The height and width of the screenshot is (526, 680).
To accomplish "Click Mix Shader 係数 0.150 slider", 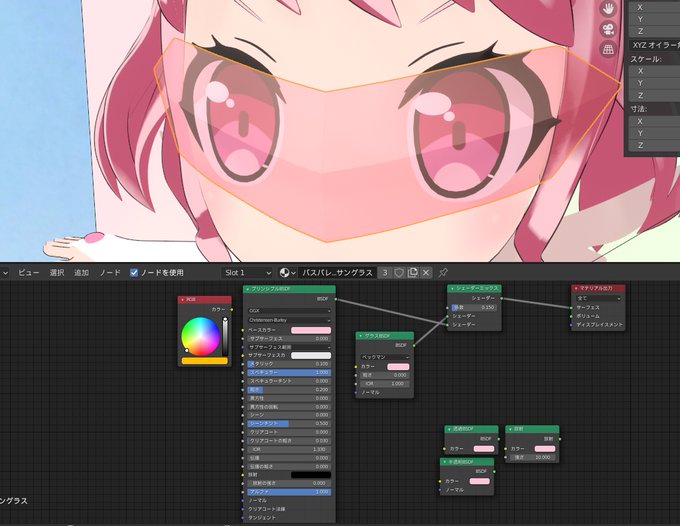I will tap(474, 307).
